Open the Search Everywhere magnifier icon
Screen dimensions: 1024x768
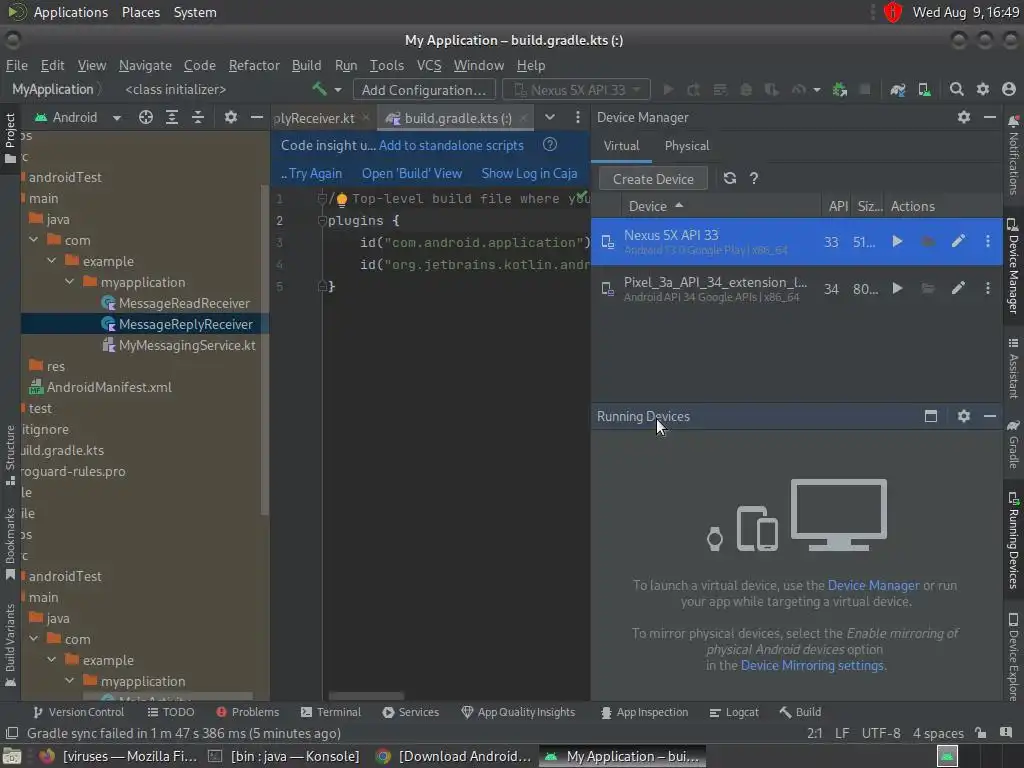pyautogui.click(x=957, y=89)
